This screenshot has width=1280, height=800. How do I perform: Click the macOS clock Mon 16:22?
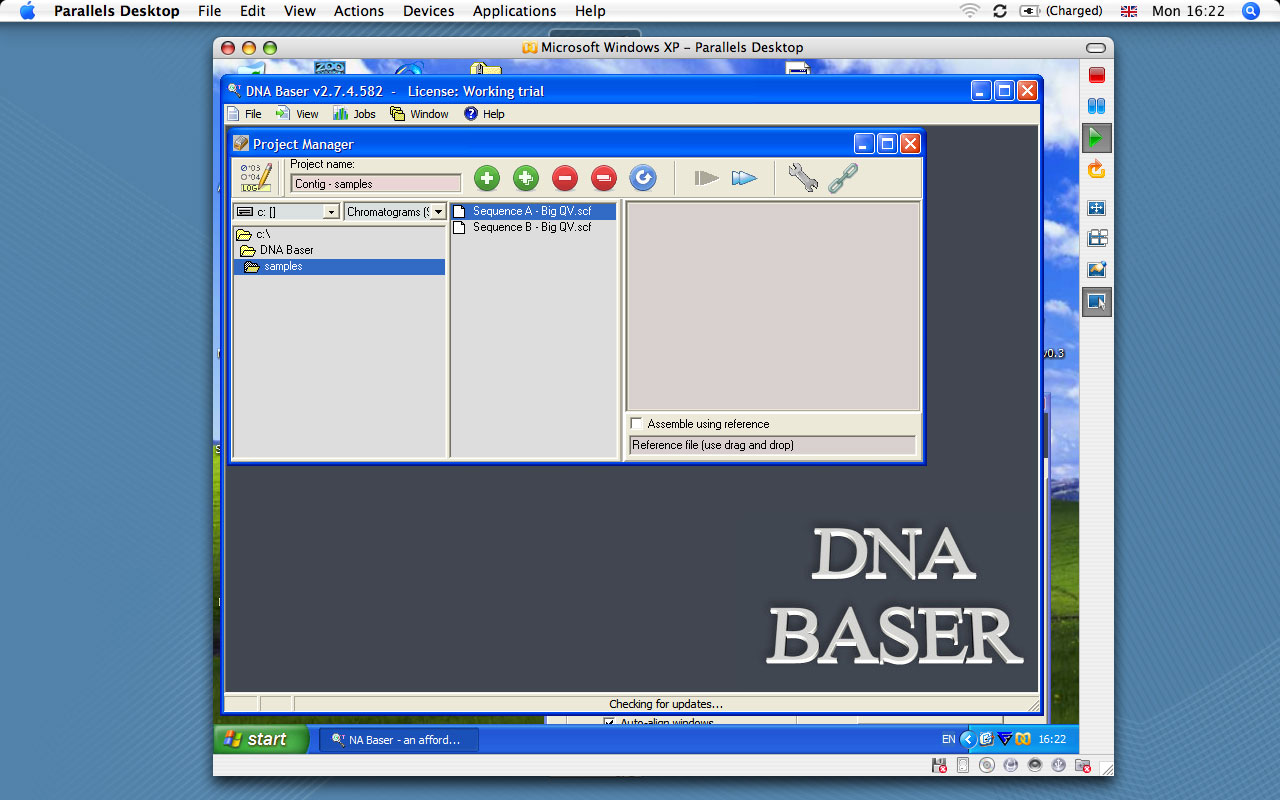point(1188,11)
